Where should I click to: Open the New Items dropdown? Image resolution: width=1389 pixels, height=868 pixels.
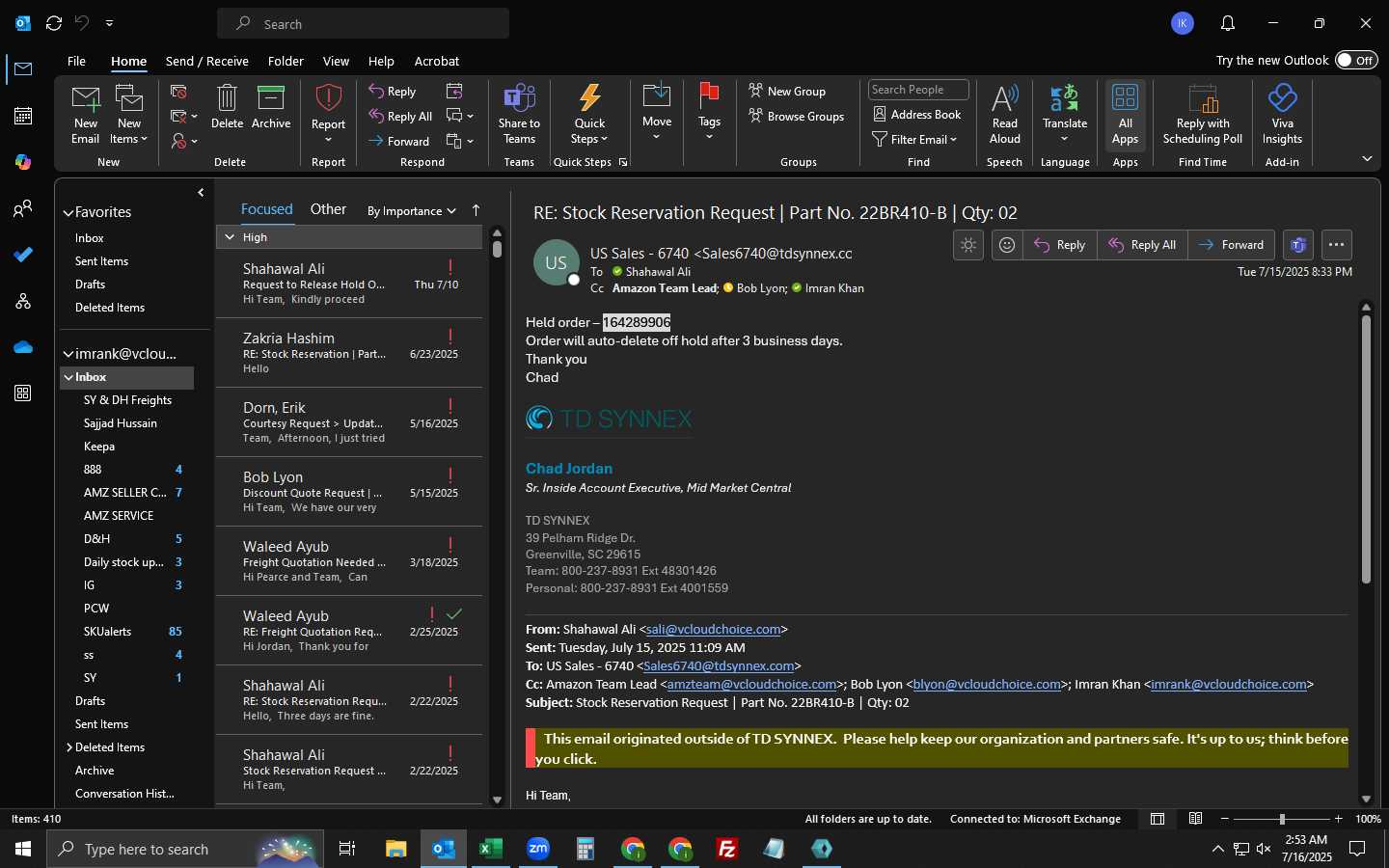[129, 114]
